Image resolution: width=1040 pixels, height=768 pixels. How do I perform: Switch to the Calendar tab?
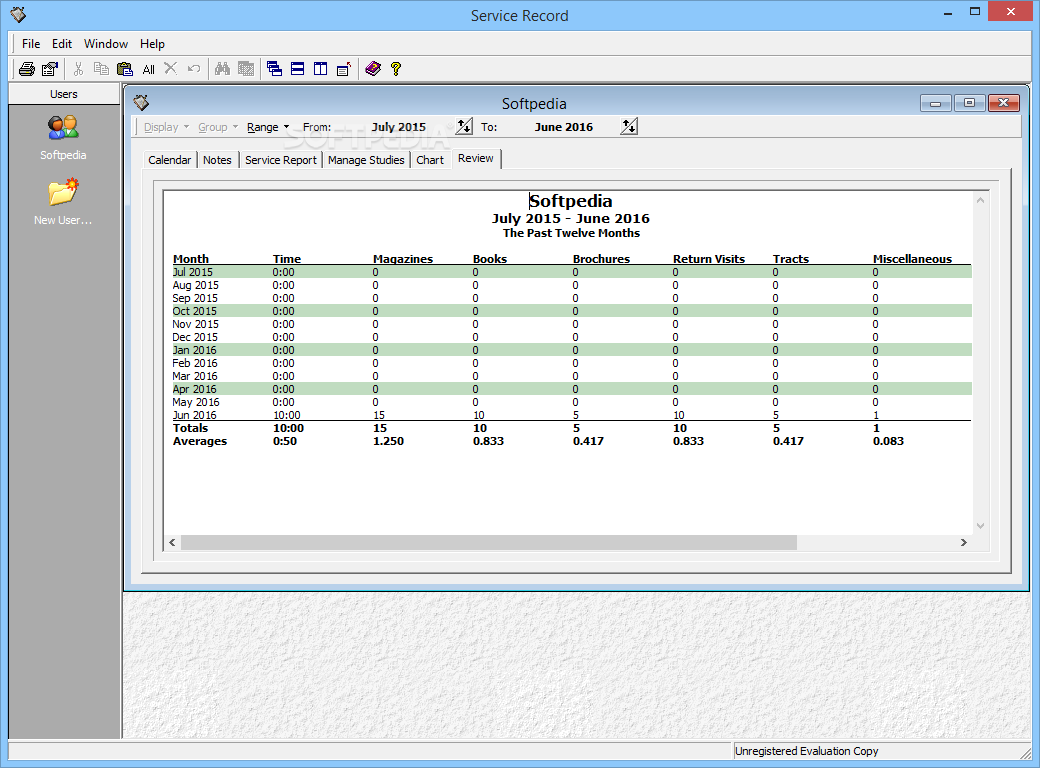click(x=169, y=160)
